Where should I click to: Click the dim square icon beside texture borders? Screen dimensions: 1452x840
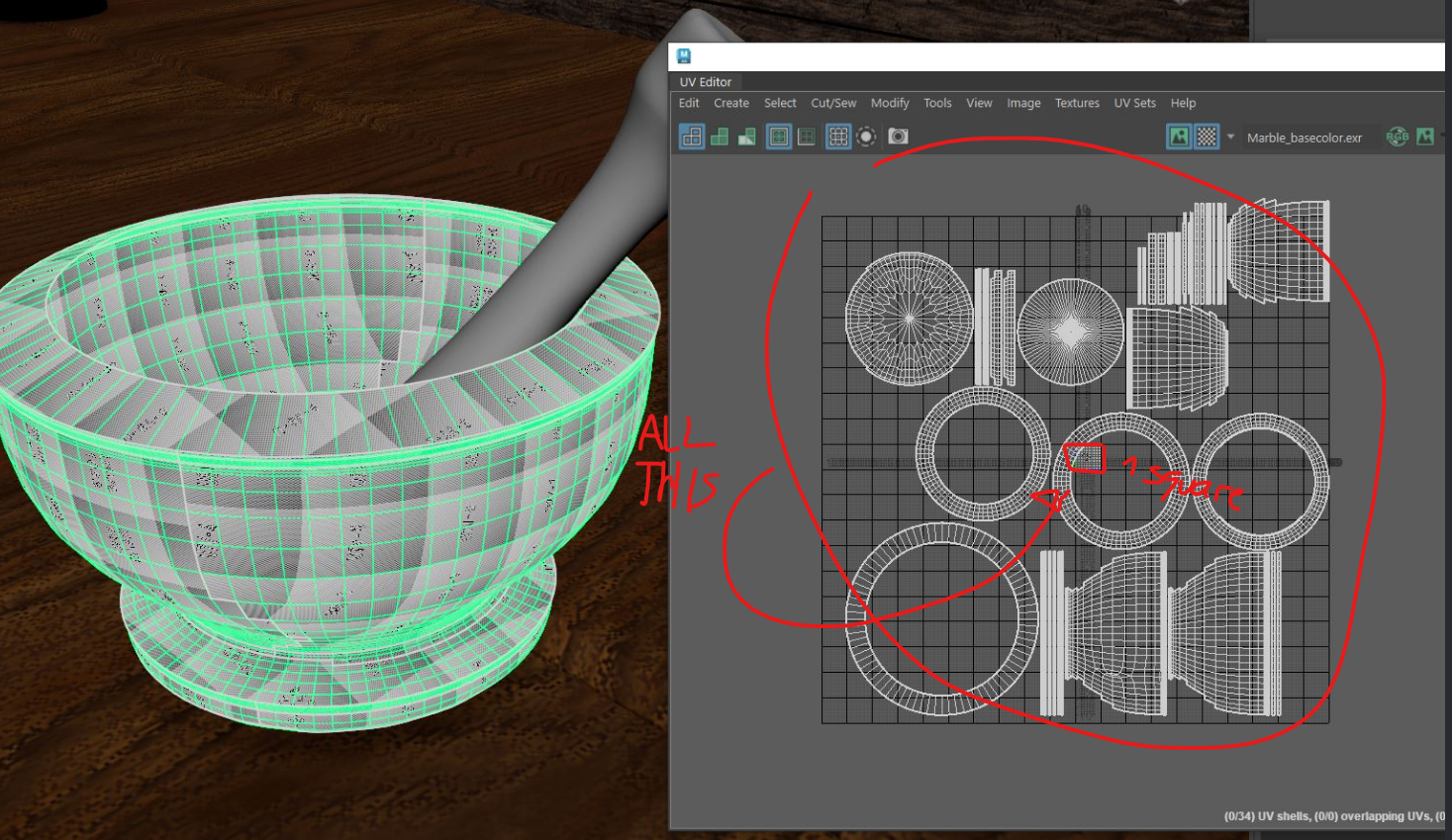click(807, 137)
